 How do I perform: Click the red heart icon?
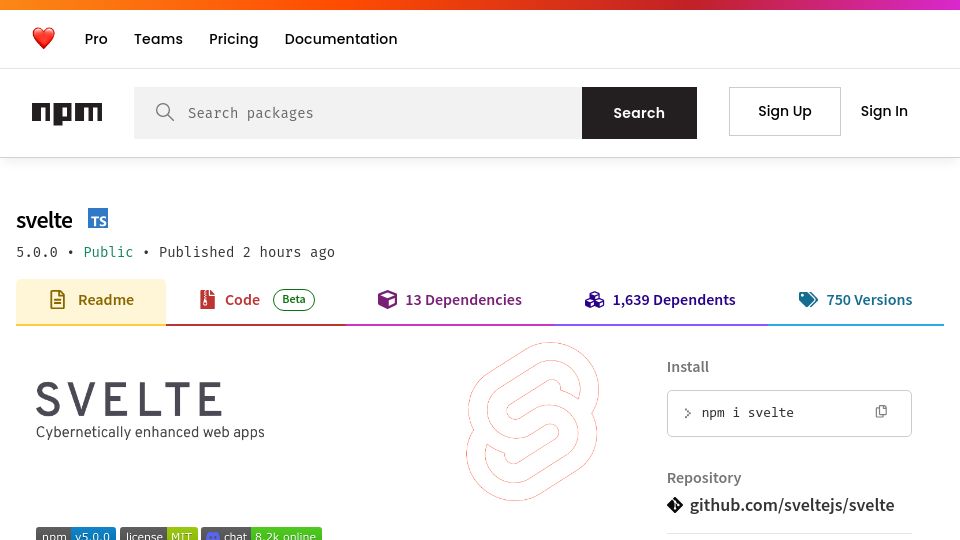(x=43, y=39)
